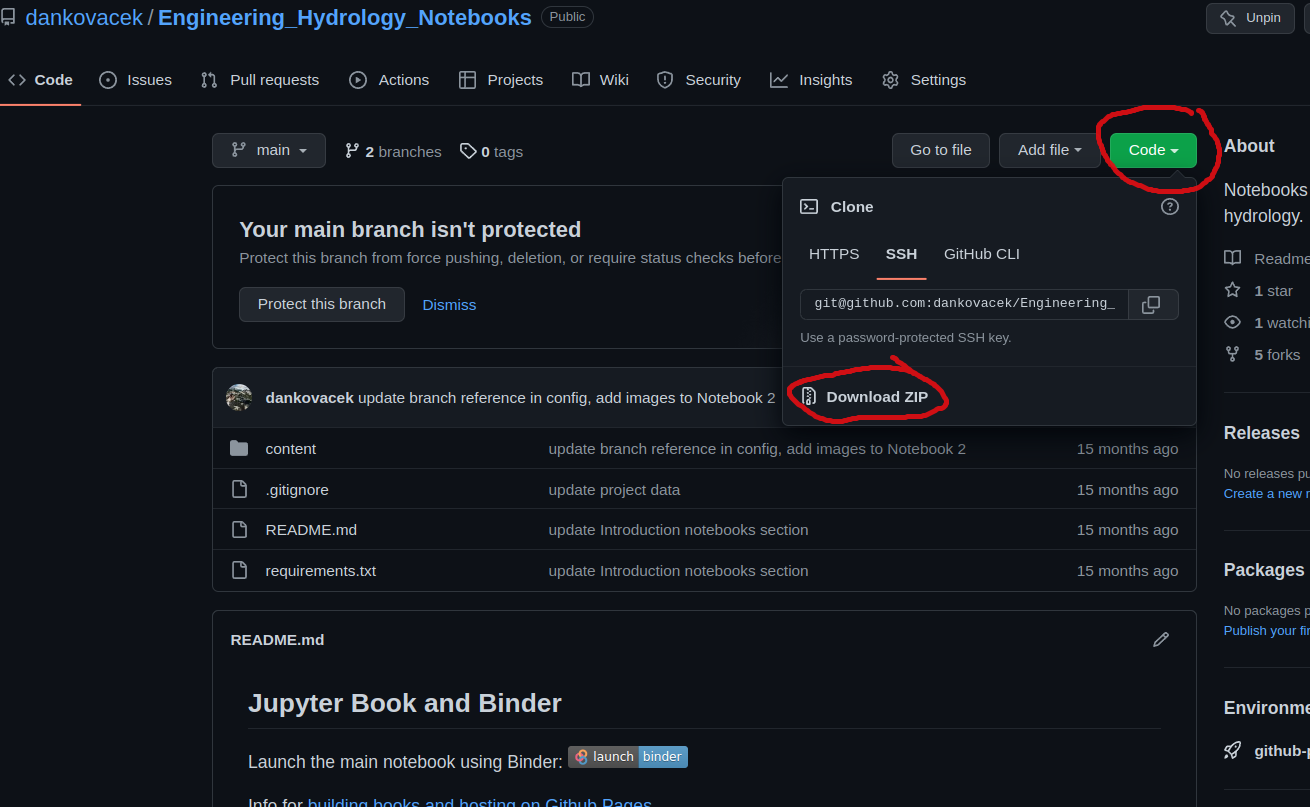The height and width of the screenshot is (807, 1310).
Task: Open the Add file dropdown
Action: pyautogui.click(x=1050, y=150)
